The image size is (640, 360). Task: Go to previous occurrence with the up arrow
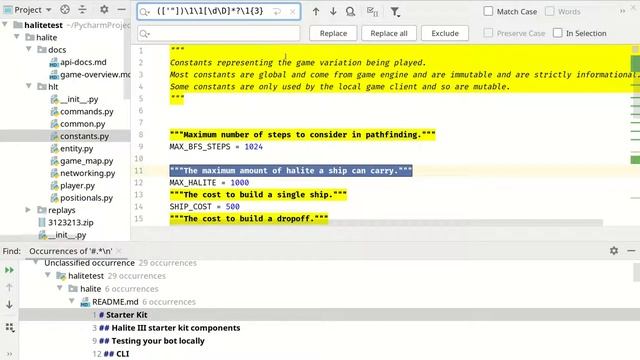(316, 12)
